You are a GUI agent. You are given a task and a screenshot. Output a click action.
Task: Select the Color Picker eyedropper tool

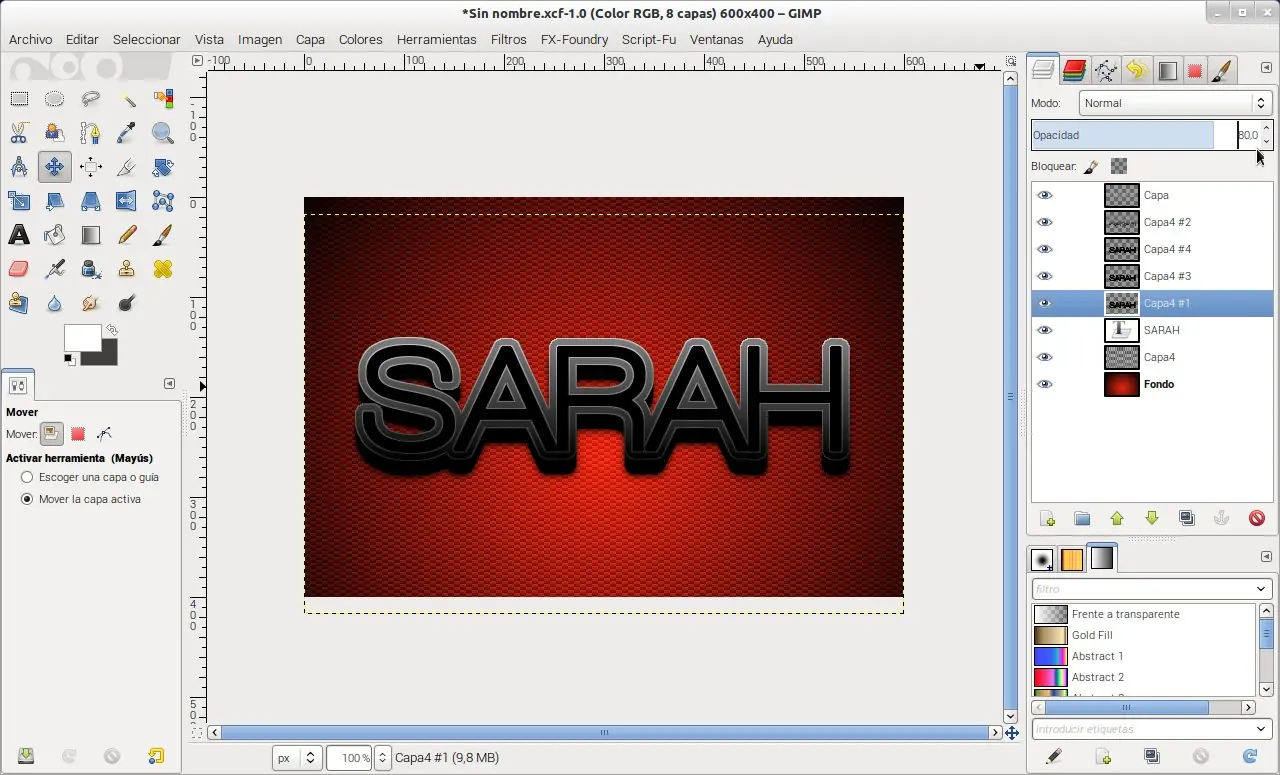pos(127,133)
